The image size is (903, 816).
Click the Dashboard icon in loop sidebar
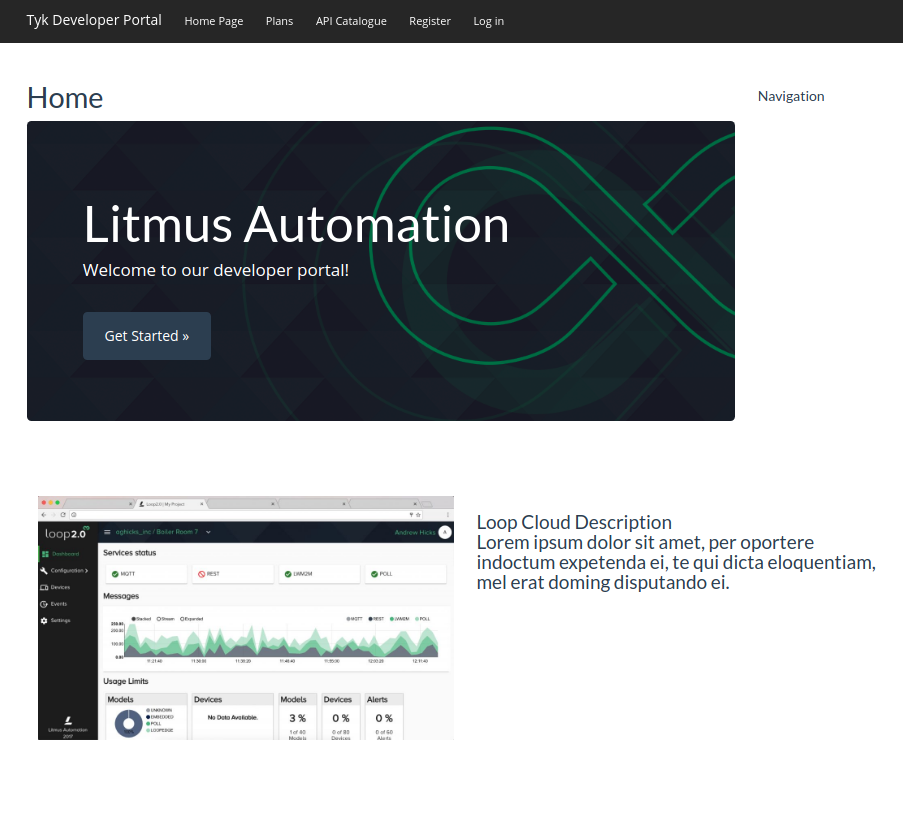click(x=45, y=554)
